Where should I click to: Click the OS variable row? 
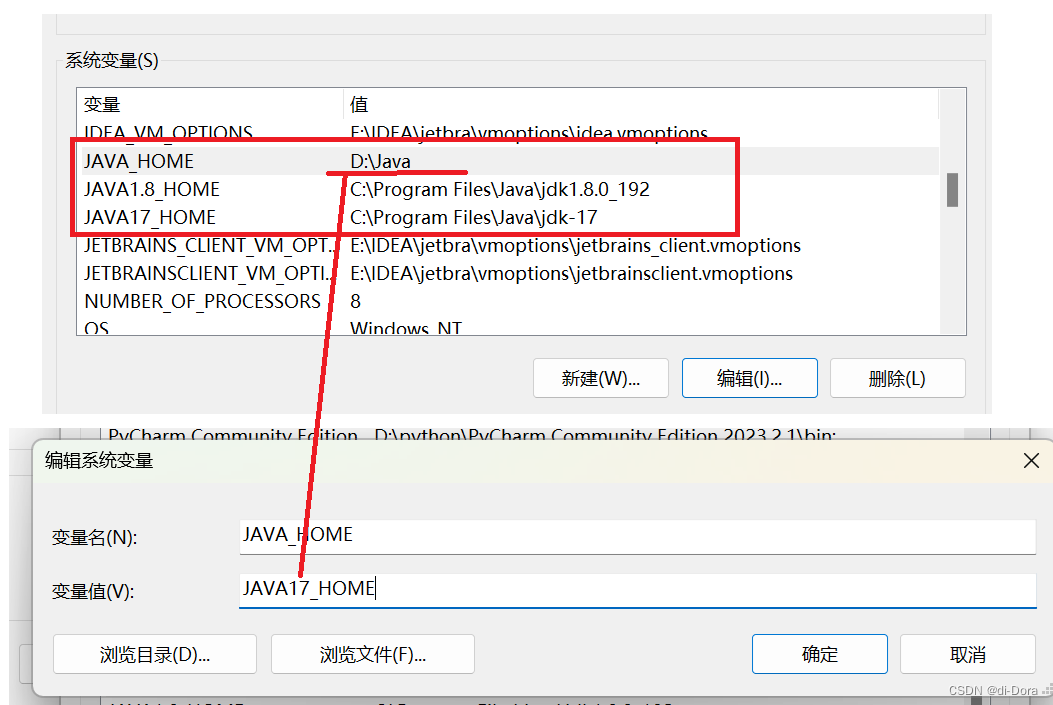pos(507,326)
